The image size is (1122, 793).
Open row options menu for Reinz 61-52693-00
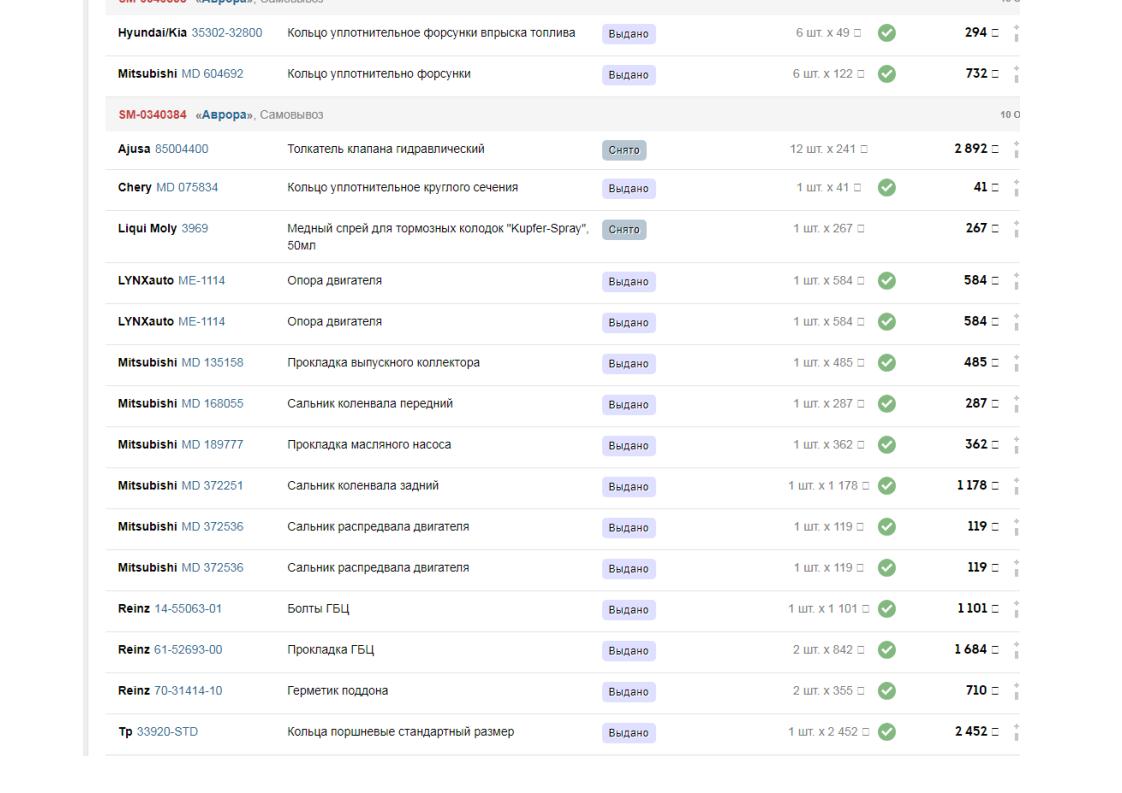(1016, 650)
